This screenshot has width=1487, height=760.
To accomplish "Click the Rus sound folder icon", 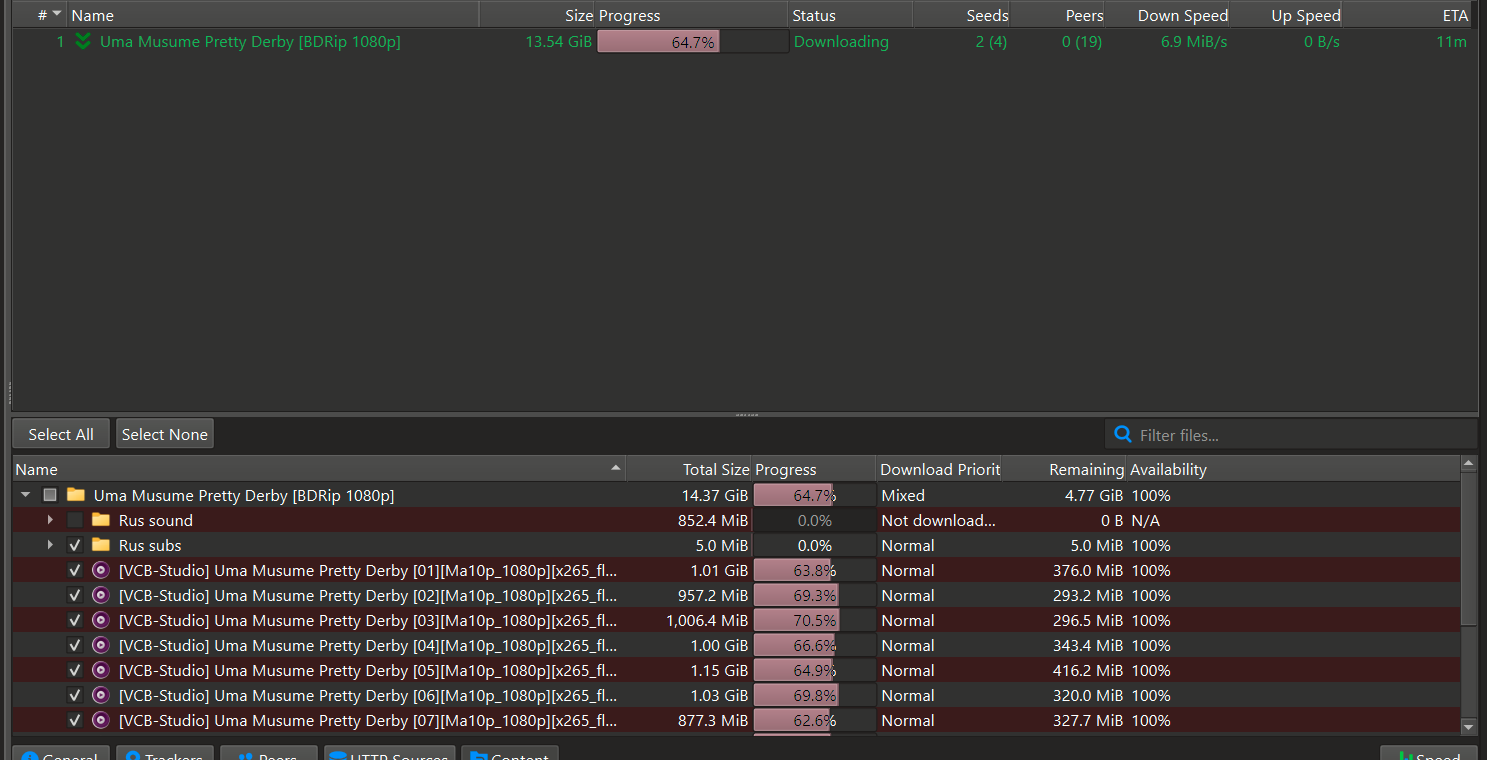I will point(100,520).
